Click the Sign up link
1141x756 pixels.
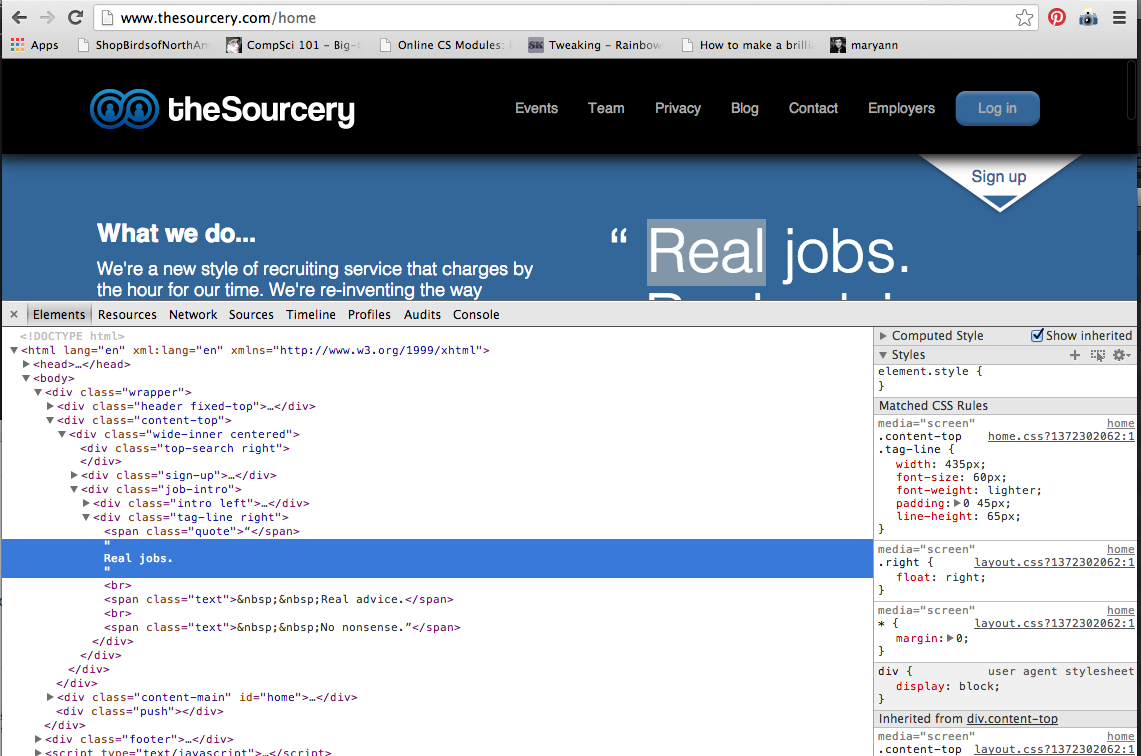click(x=998, y=177)
